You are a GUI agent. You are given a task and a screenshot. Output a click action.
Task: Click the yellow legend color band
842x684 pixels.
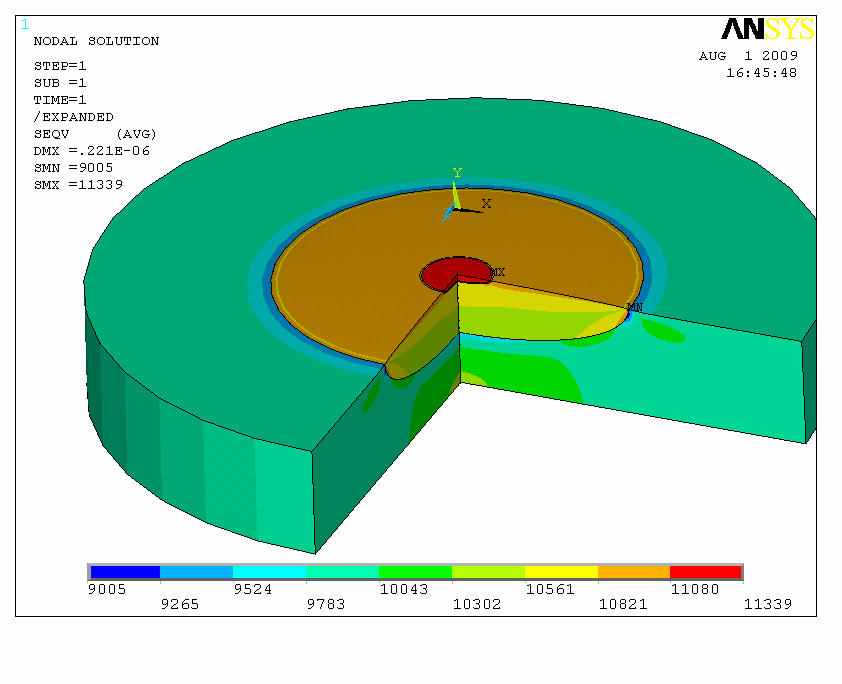(561, 572)
